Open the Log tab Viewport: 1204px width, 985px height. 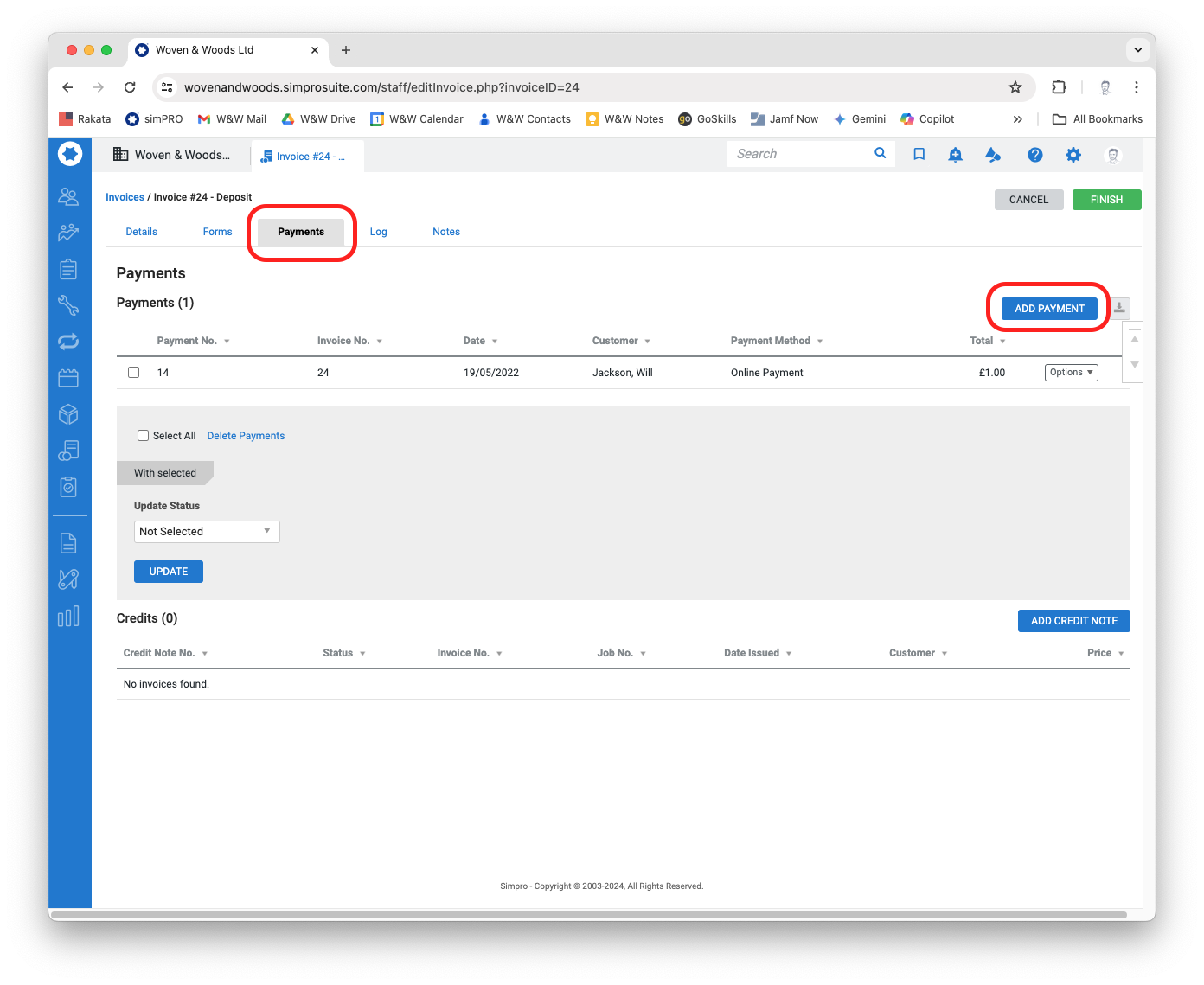378,232
